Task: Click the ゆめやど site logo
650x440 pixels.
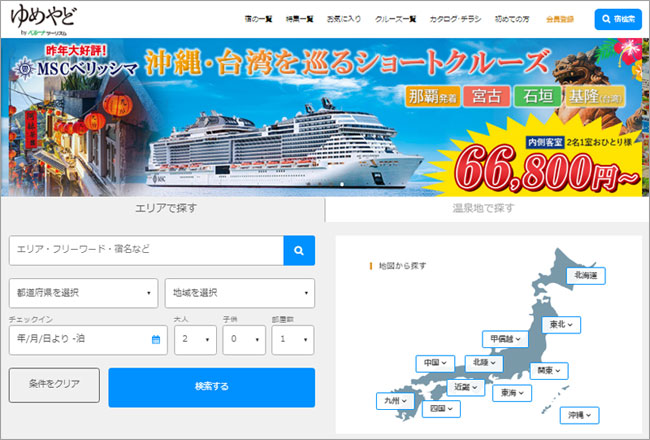Action: coord(44,19)
